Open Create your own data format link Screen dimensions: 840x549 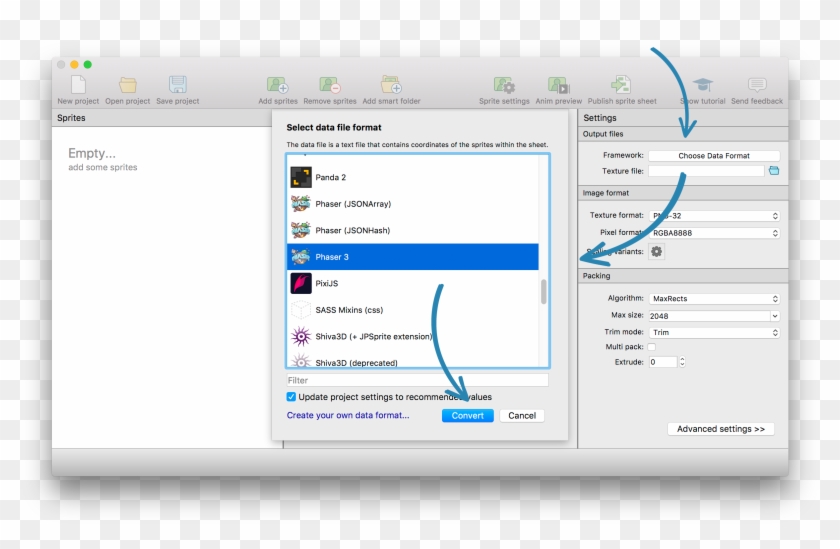click(x=348, y=415)
